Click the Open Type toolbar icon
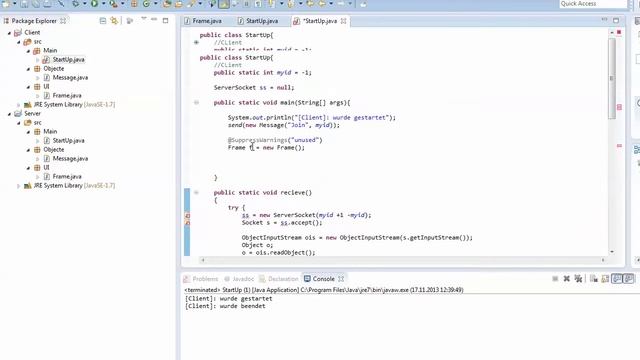The height and width of the screenshot is (360, 640). pos(167,4)
